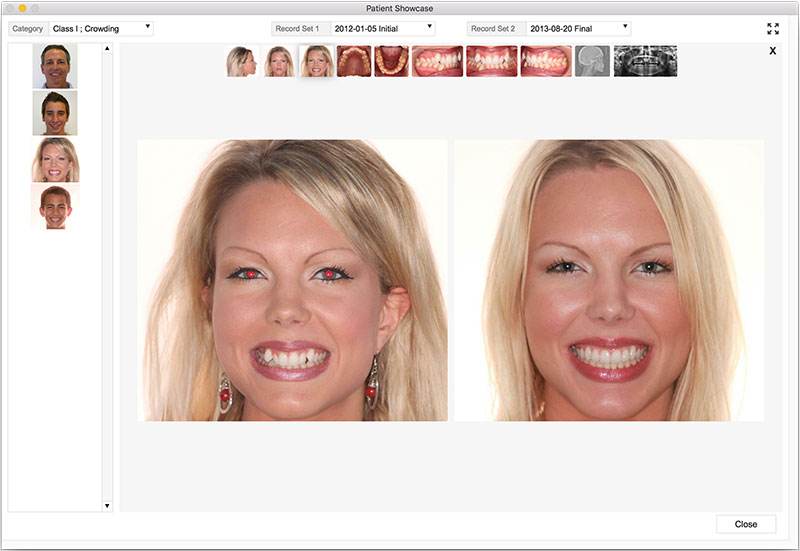Toggle full-screen view with the expand arrows icon

tap(773, 29)
